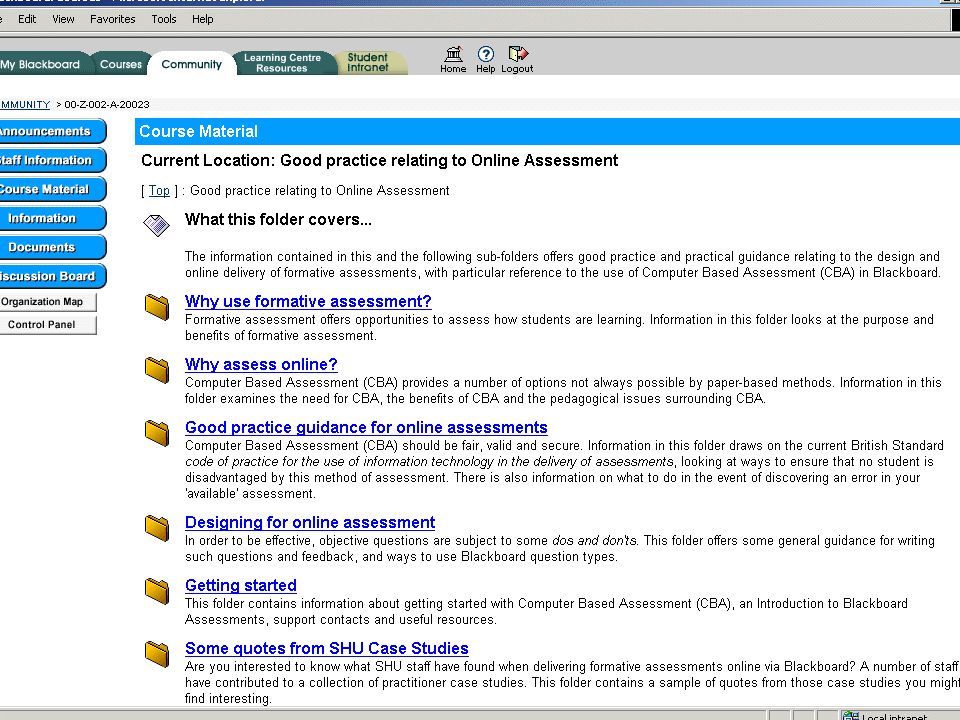Open the Getting started link
Screen dimensions: 960x720
(241, 585)
